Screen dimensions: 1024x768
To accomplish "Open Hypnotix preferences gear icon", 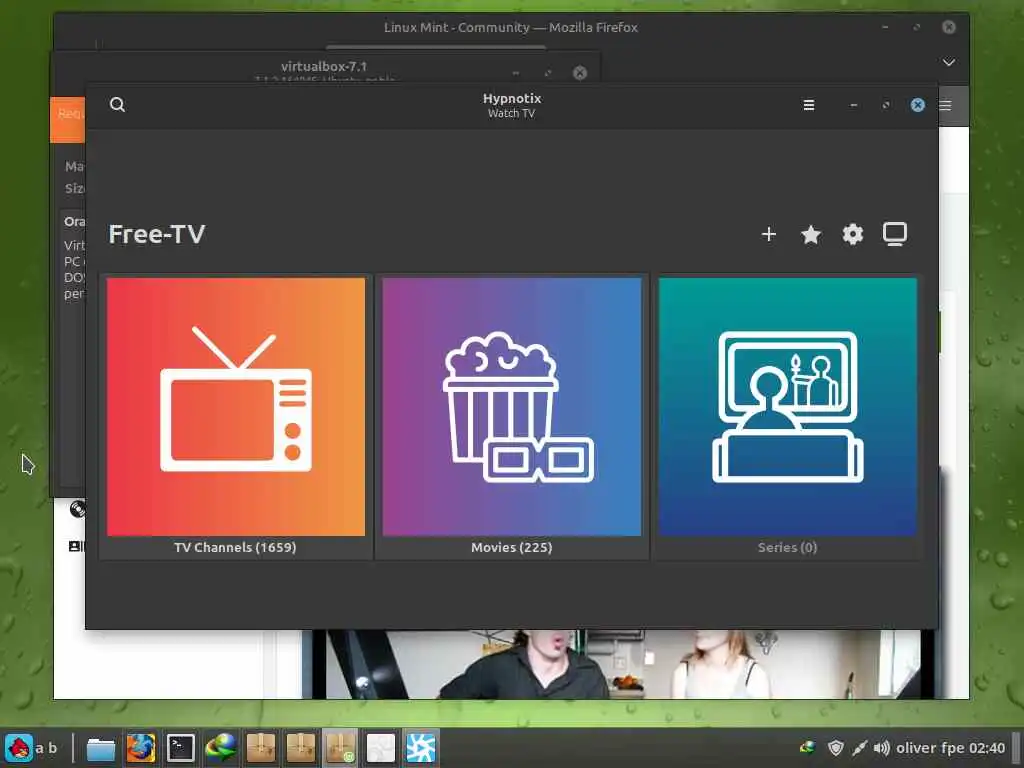I will click(852, 234).
